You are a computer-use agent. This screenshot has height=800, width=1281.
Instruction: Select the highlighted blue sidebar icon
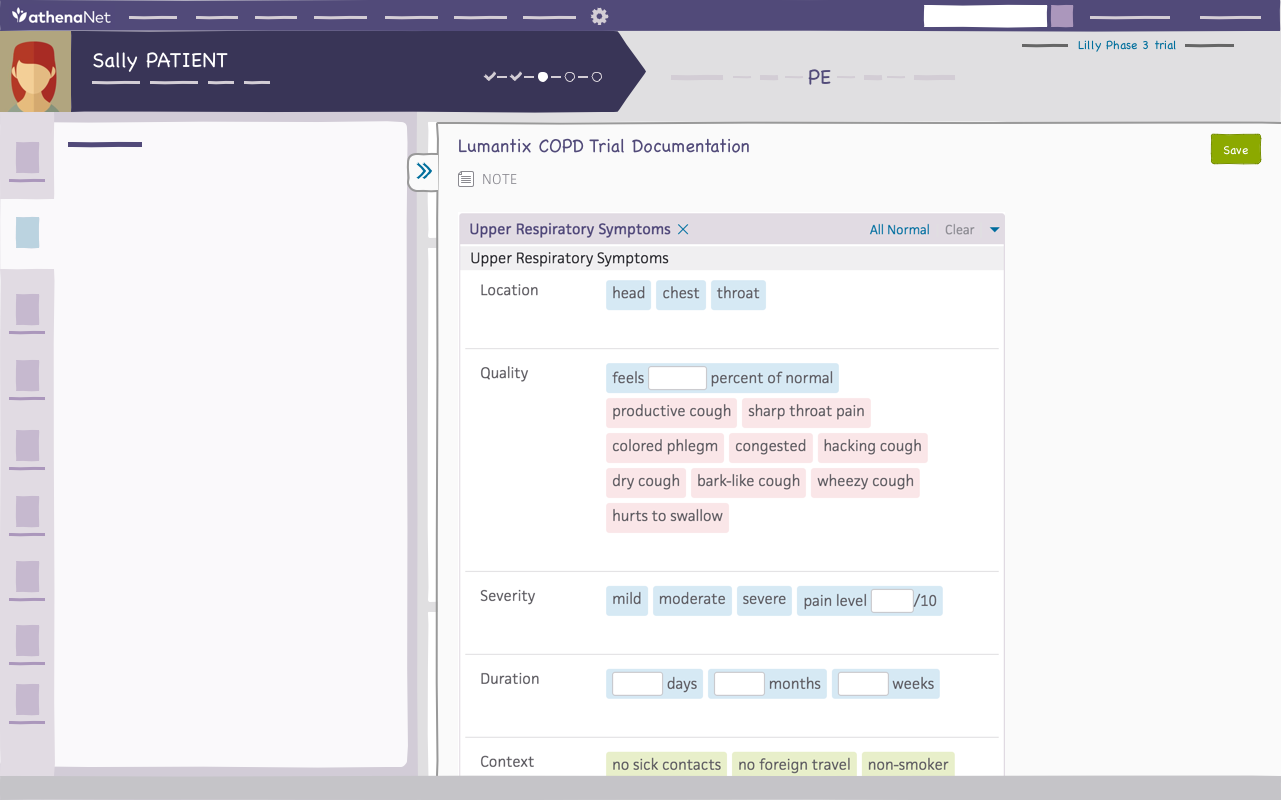27,233
